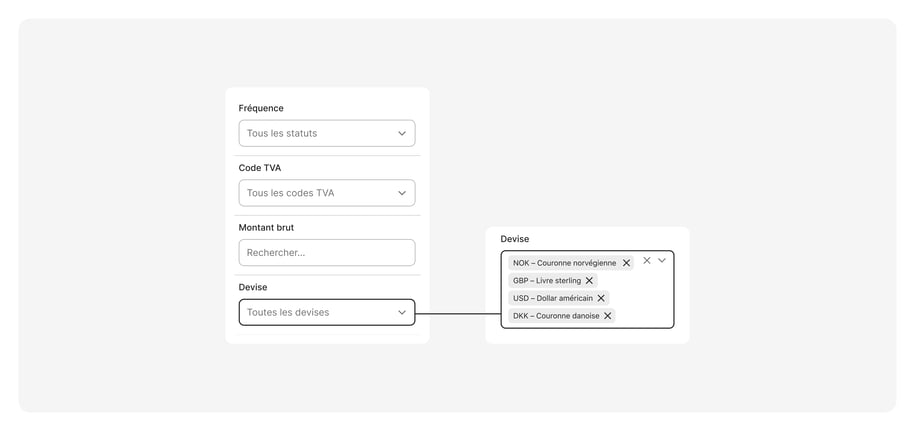915x431 pixels.
Task: Select the GBP – Livre sterling chip text
Action: point(547,281)
